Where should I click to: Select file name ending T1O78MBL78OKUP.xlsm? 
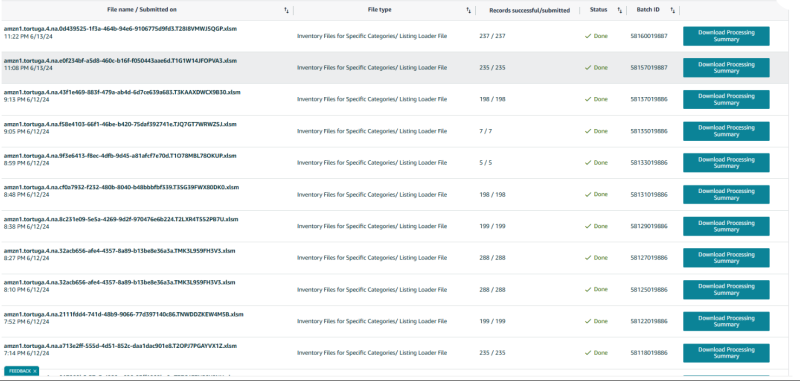120,156
